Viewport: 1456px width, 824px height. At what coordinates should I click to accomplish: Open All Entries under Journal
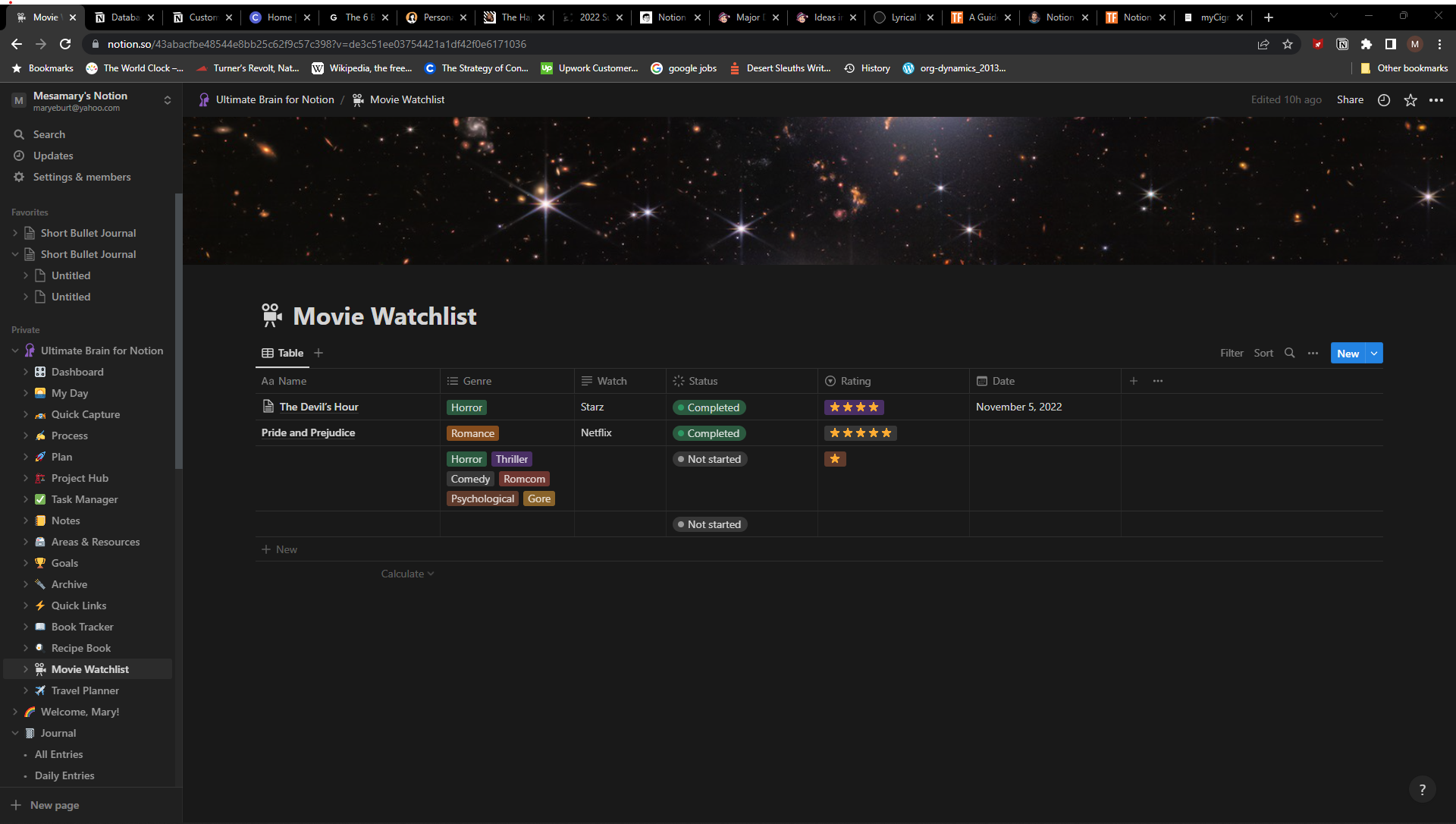pyautogui.click(x=58, y=754)
